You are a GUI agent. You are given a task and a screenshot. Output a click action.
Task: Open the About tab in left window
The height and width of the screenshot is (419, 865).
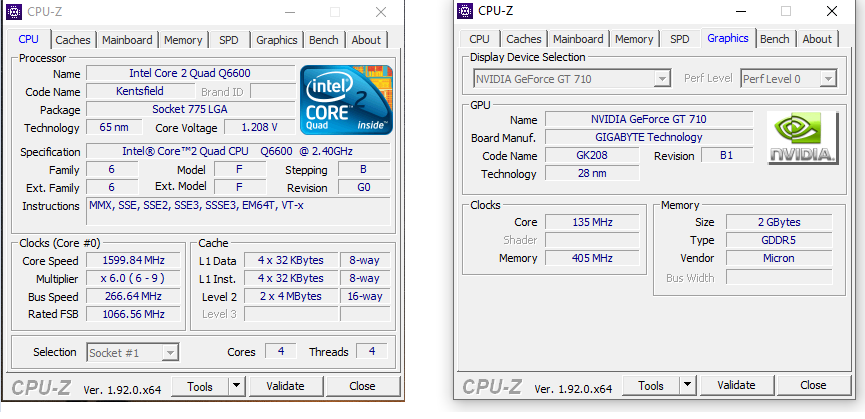tap(366, 40)
